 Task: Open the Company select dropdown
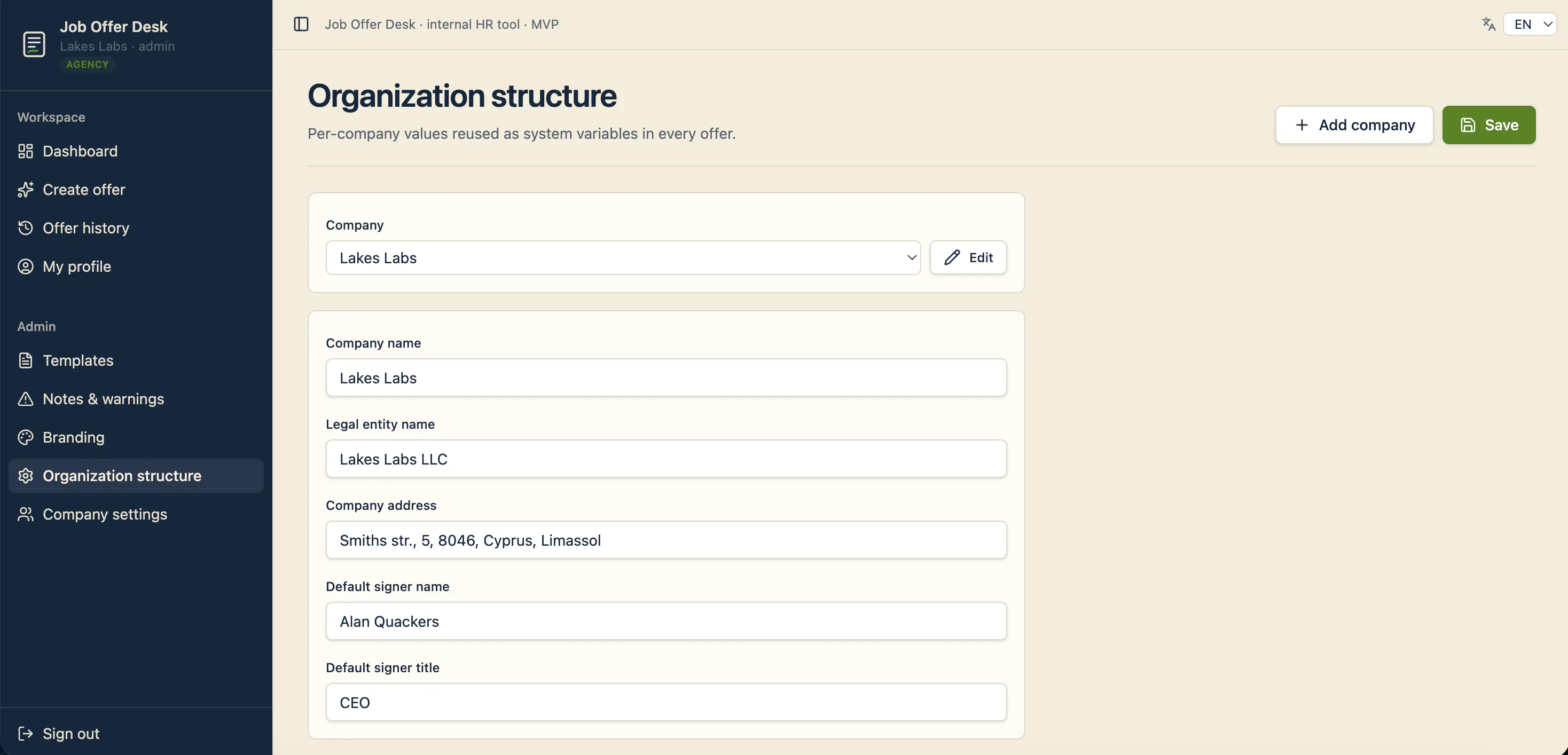pos(623,257)
